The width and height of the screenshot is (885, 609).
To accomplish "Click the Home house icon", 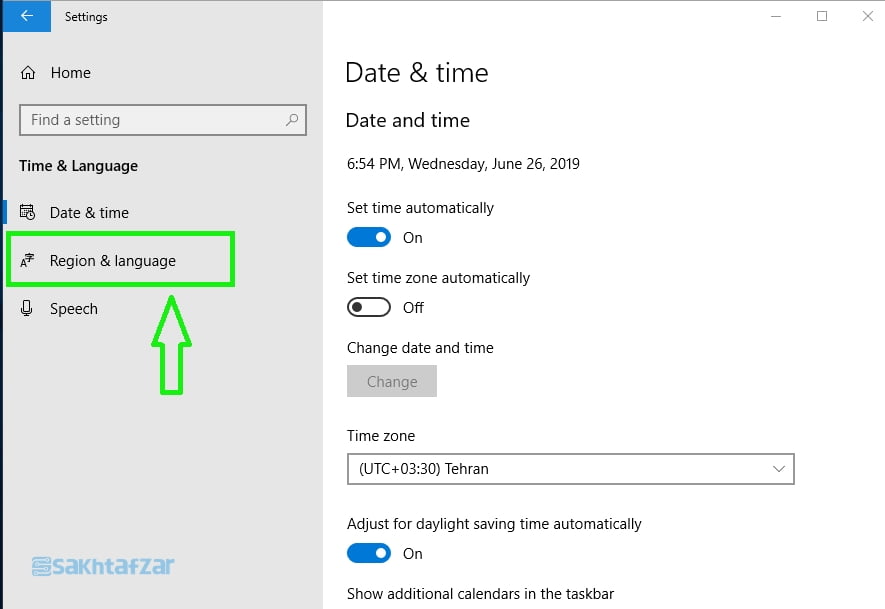I will pyautogui.click(x=28, y=73).
